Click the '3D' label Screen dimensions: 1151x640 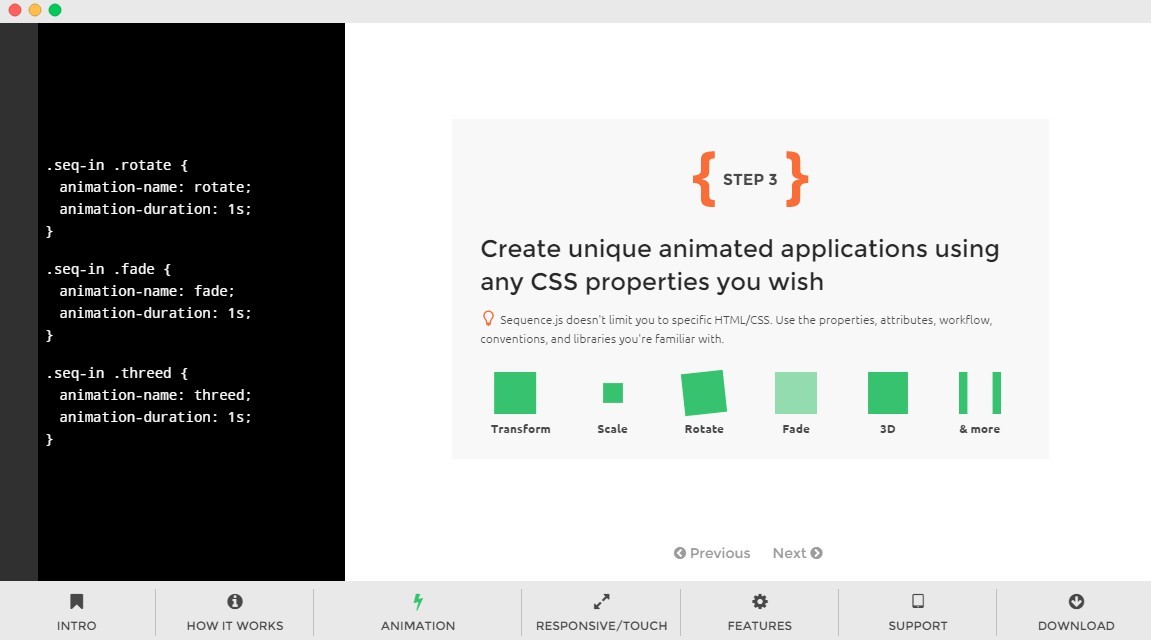click(887, 429)
